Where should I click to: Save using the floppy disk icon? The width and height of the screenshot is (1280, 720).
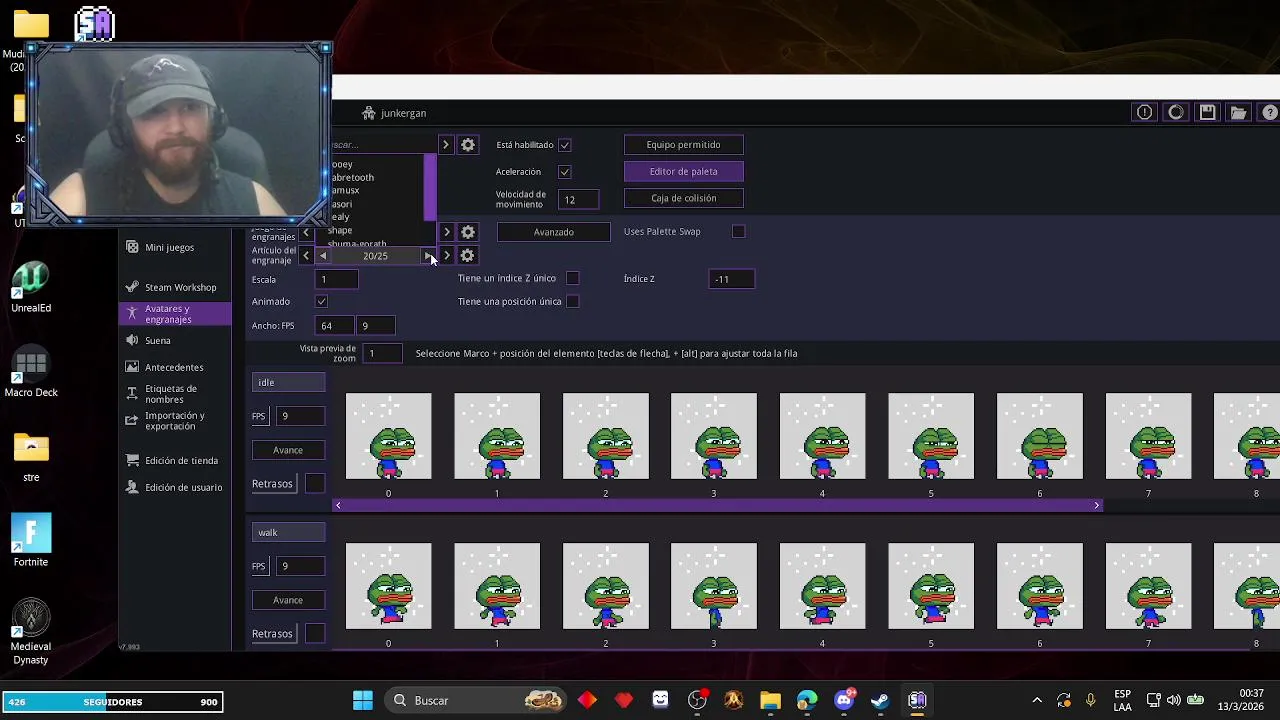tap(1207, 113)
